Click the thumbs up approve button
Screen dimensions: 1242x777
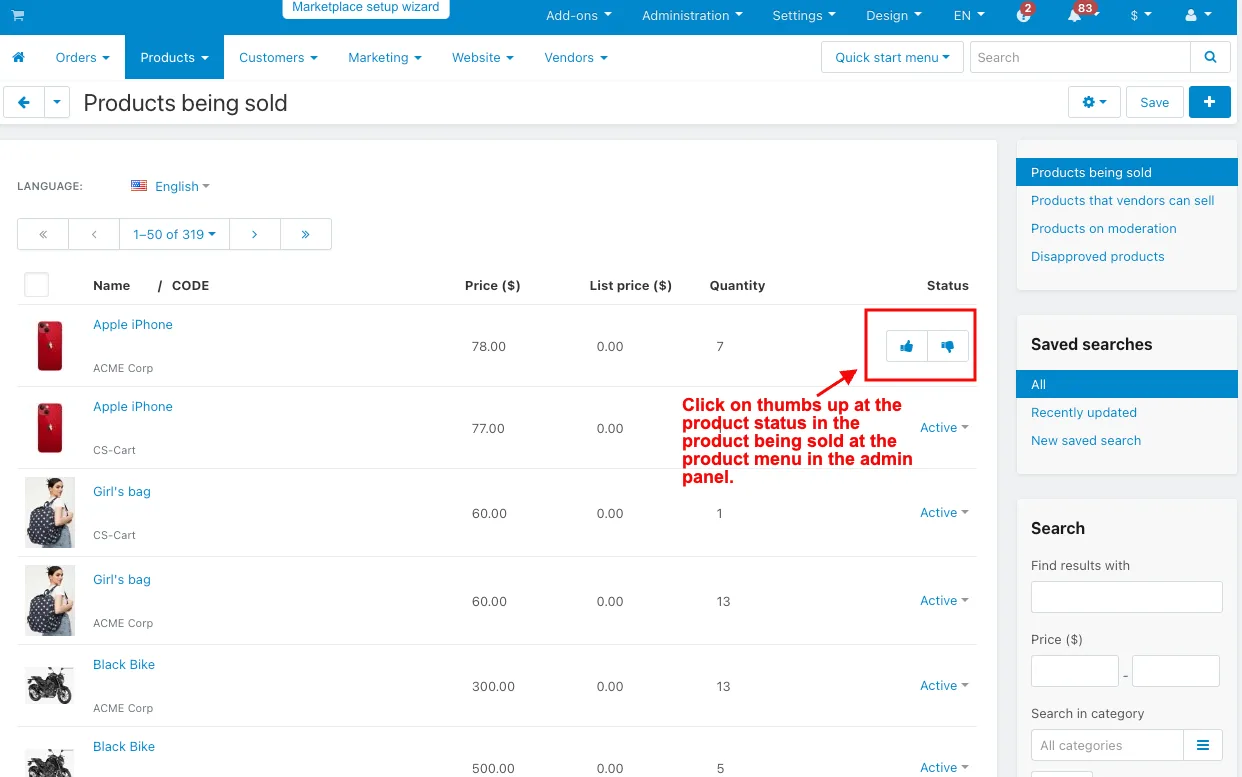[x=906, y=346]
